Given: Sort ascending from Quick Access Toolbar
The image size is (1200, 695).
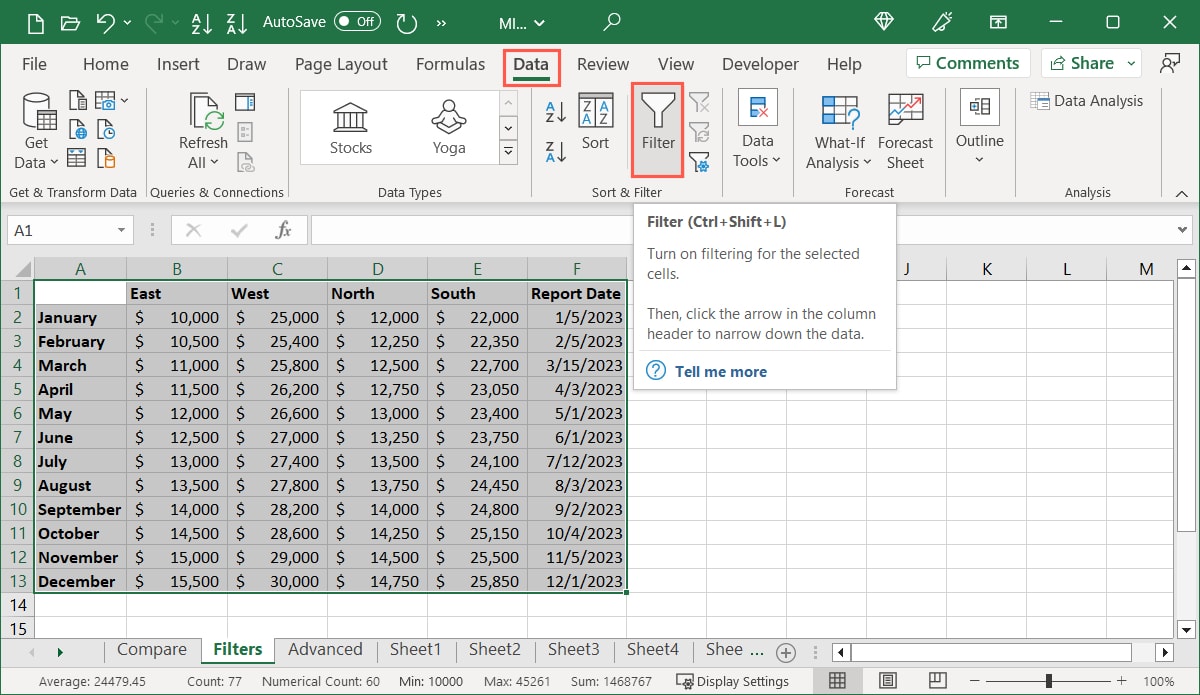Looking at the screenshot, I should coord(201,22).
